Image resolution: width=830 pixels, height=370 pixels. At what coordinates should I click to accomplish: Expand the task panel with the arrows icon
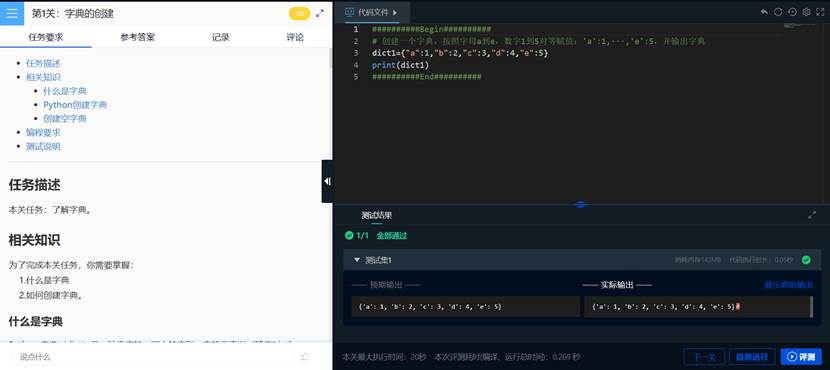coord(320,14)
